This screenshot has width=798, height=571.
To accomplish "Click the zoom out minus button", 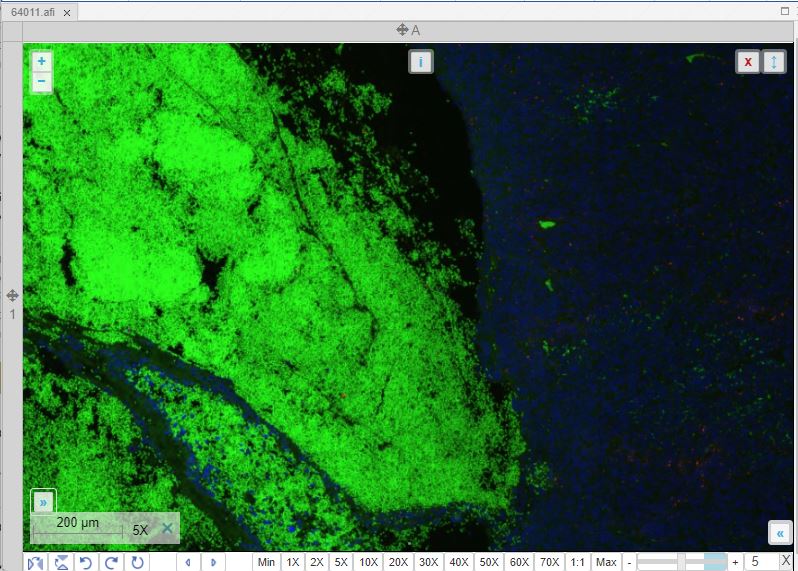I will (x=42, y=83).
